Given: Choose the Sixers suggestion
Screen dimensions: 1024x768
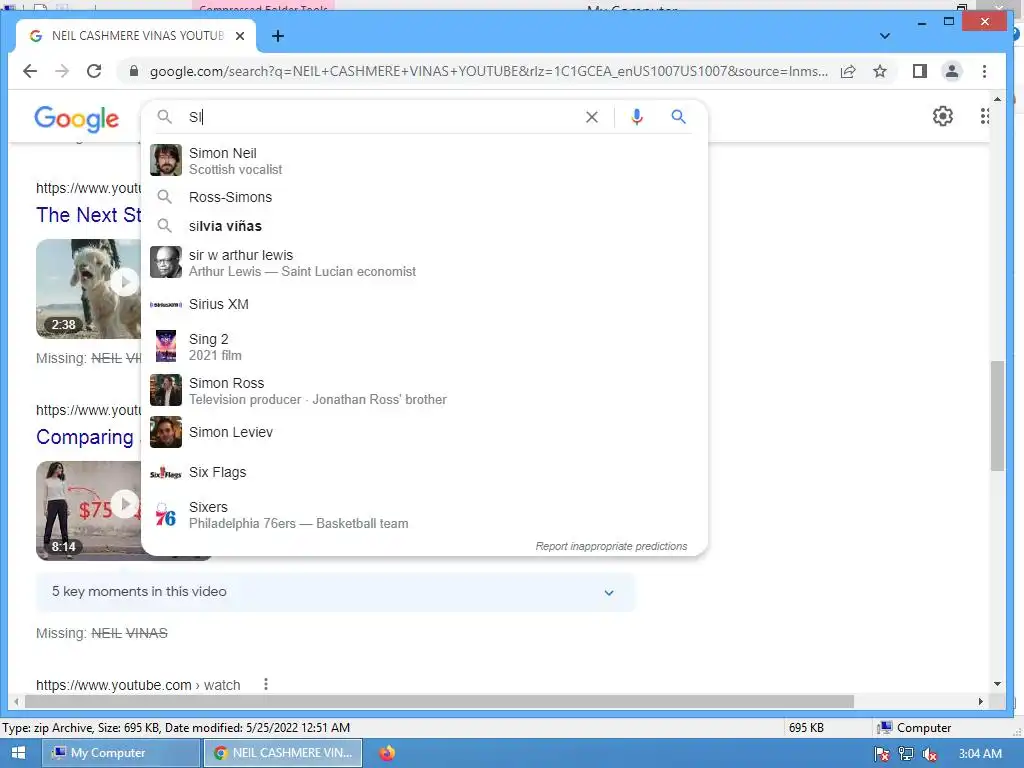Looking at the screenshot, I should click(x=424, y=515).
